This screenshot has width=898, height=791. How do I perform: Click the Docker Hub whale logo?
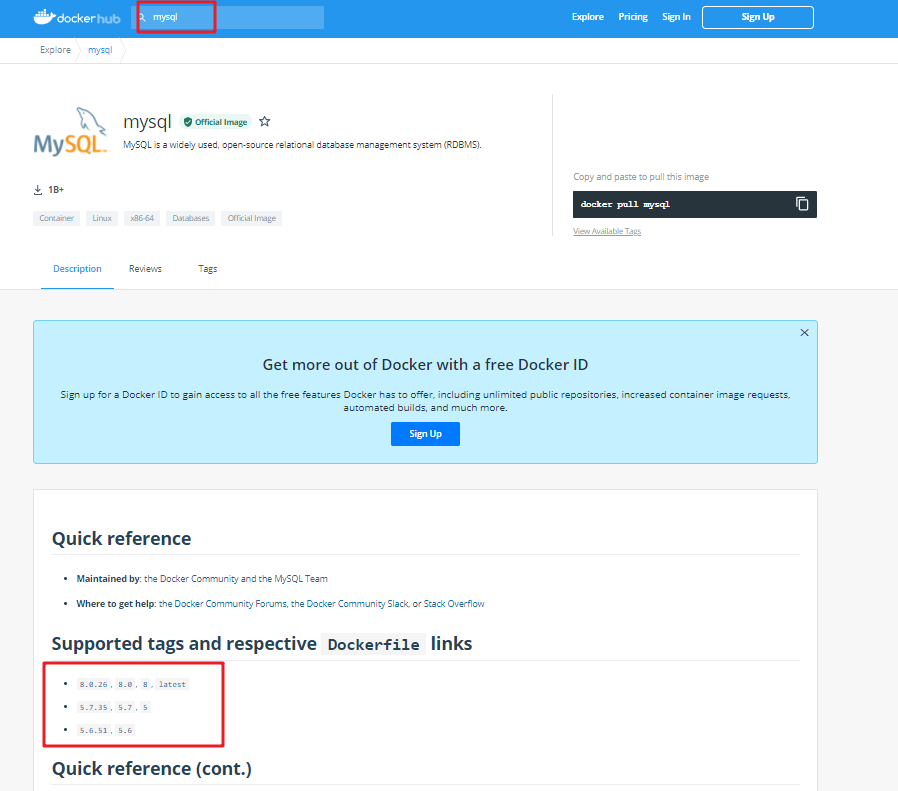point(77,17)
